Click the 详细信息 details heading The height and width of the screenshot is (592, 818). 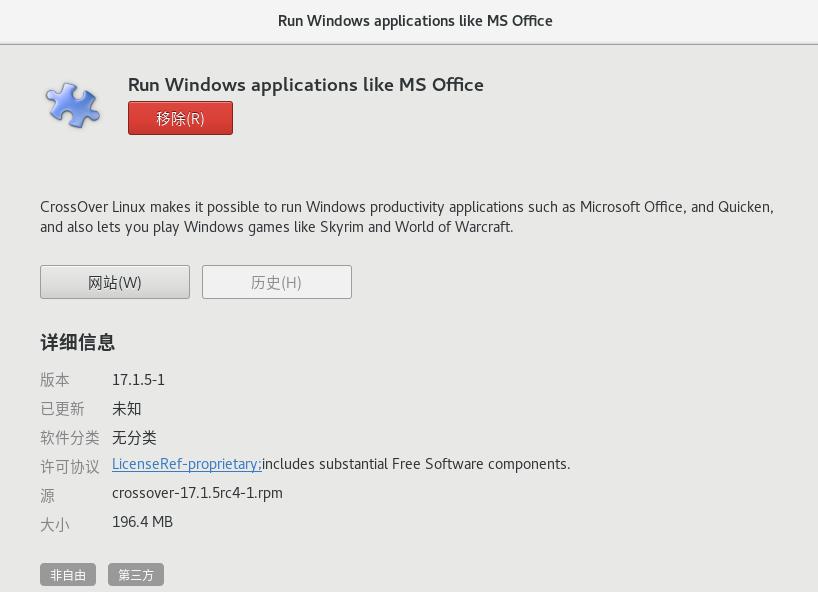77,343
